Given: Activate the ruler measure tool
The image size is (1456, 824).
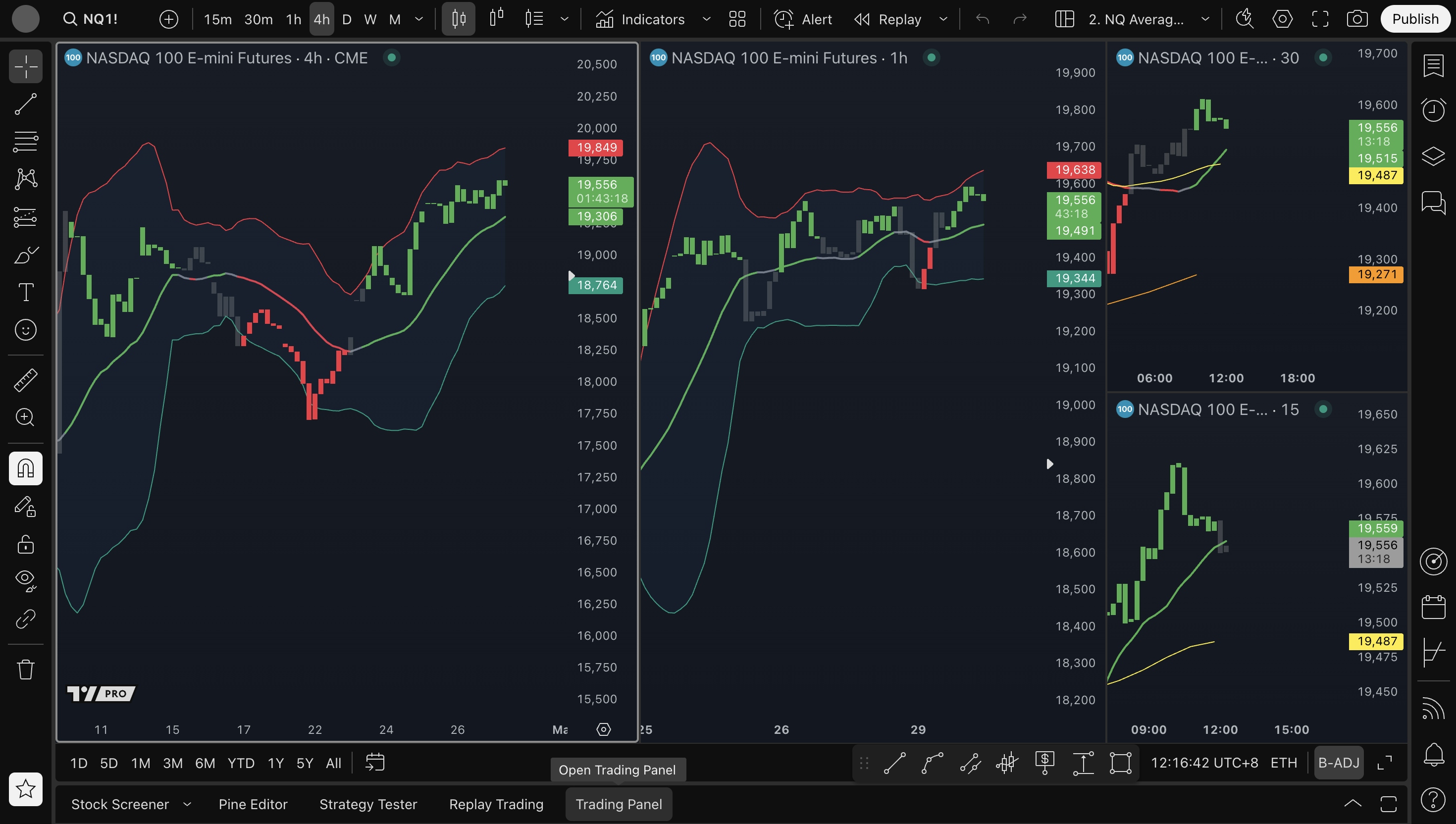Looking at the screenshot, I should (25, 380).
